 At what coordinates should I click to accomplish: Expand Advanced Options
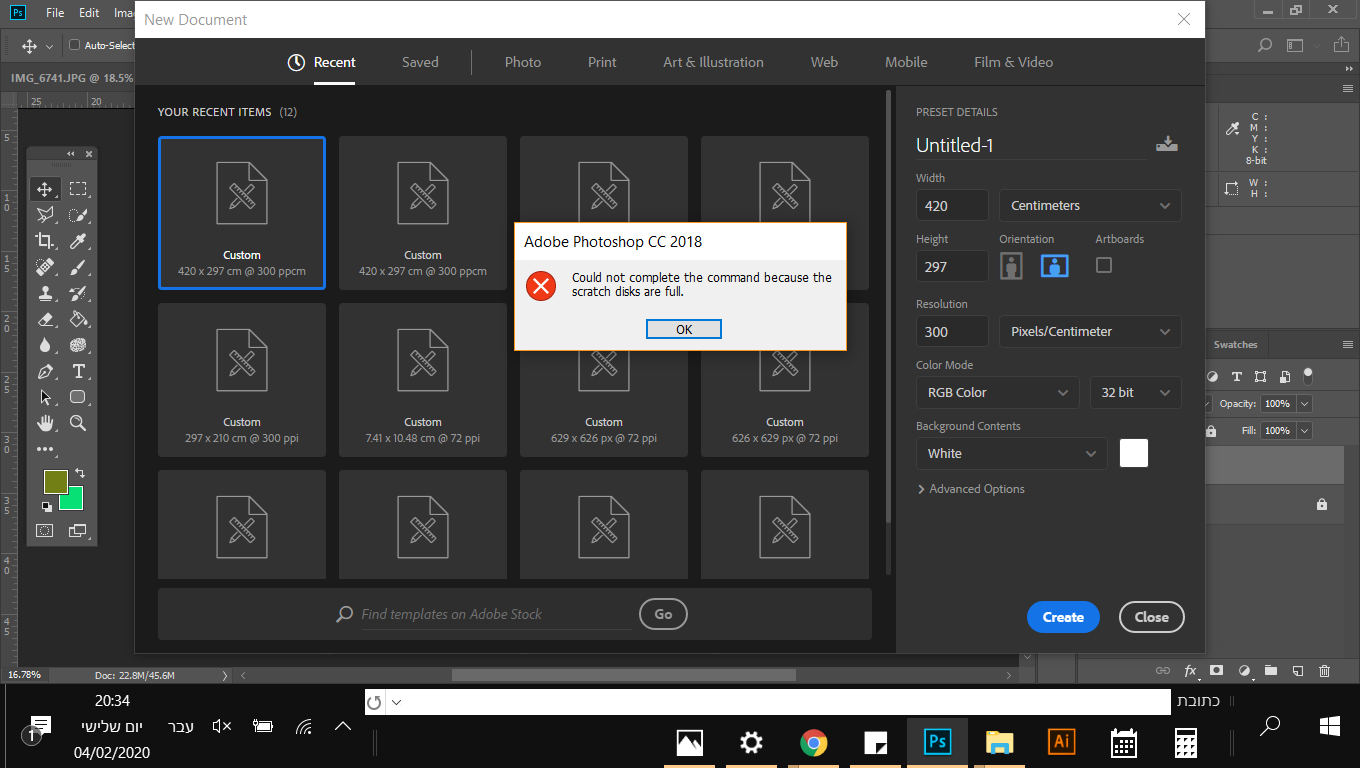pos(971,489)
